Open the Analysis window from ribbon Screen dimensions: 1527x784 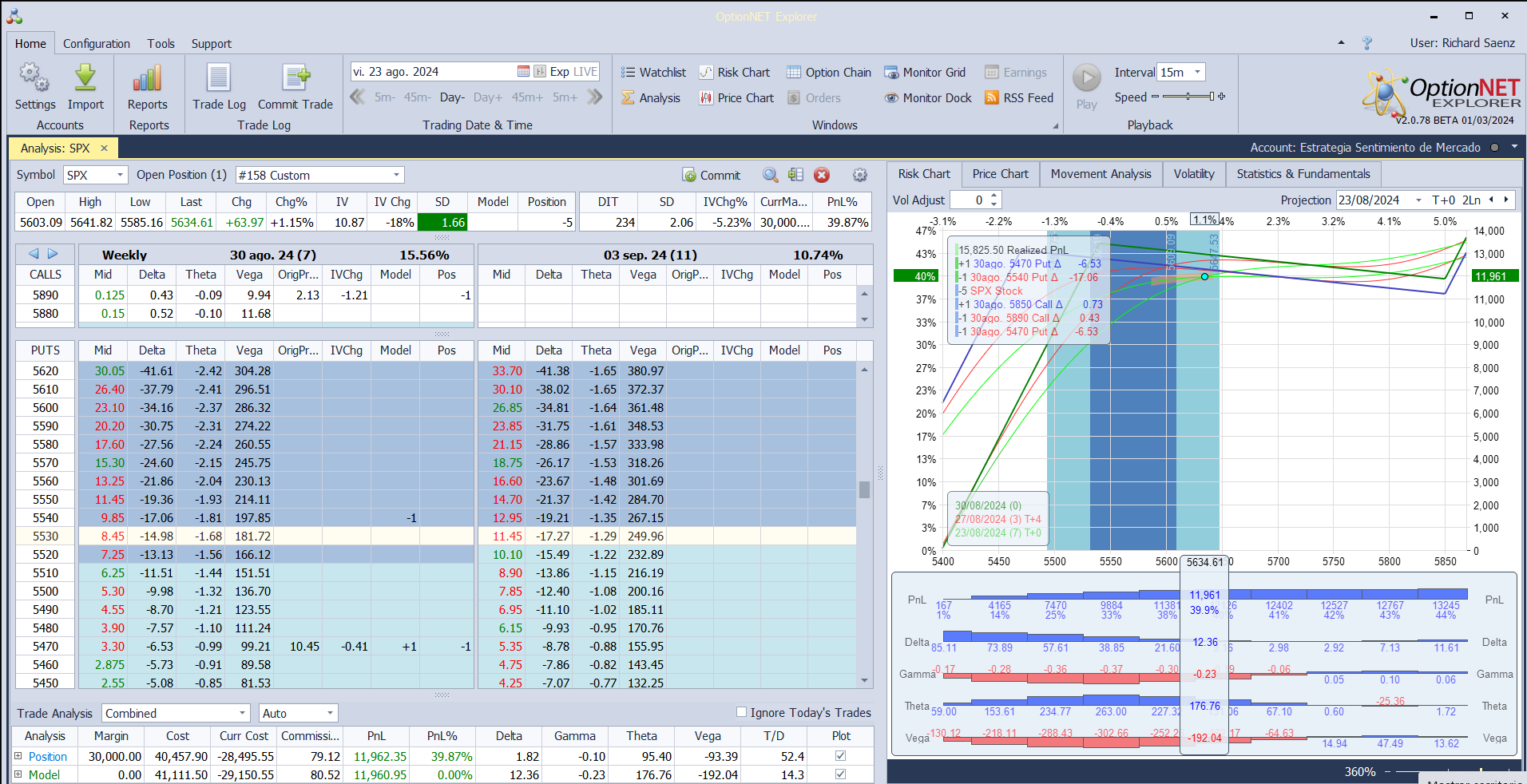coord(651,98)
